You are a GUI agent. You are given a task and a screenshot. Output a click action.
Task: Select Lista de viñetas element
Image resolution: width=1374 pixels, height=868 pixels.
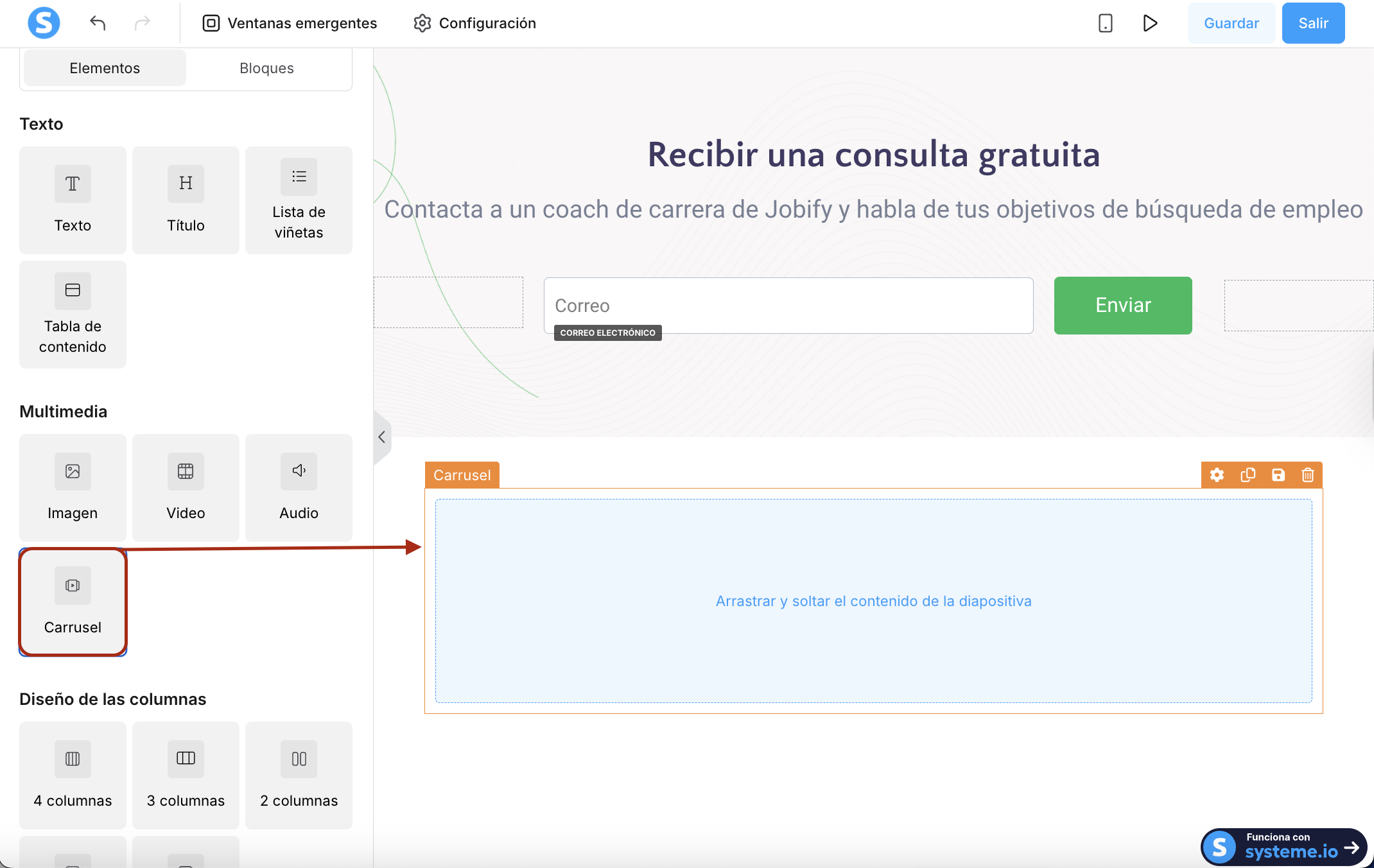coord(299,200)
